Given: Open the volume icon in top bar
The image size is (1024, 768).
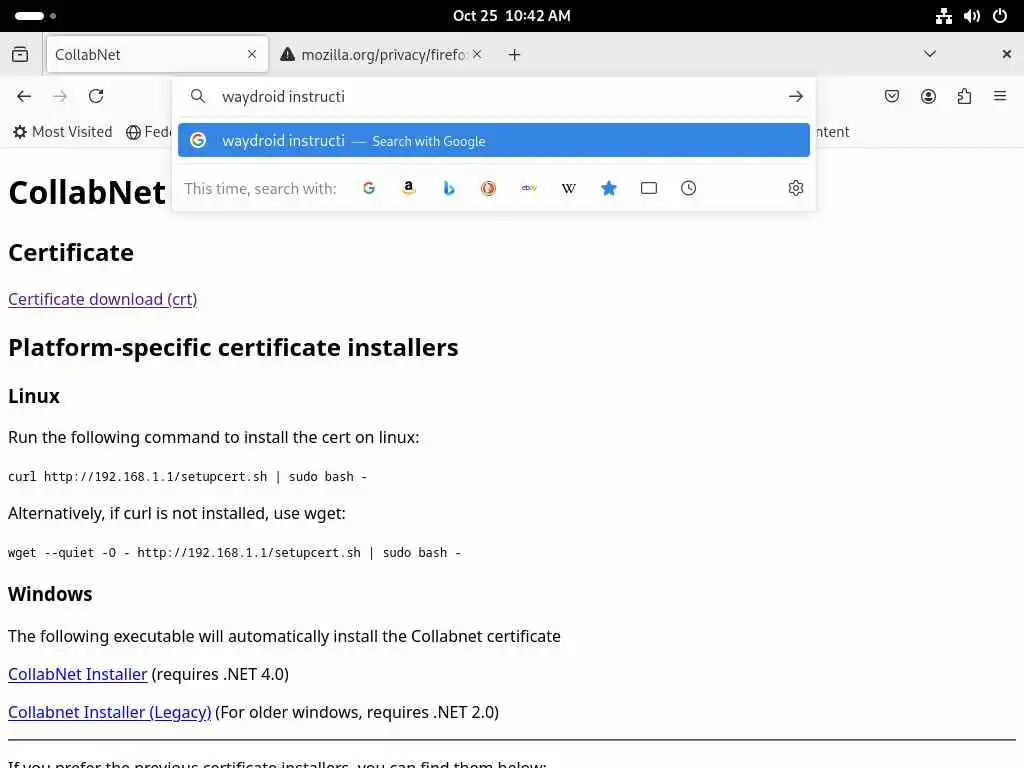Looking at the screenshot, I should [972, 16].
